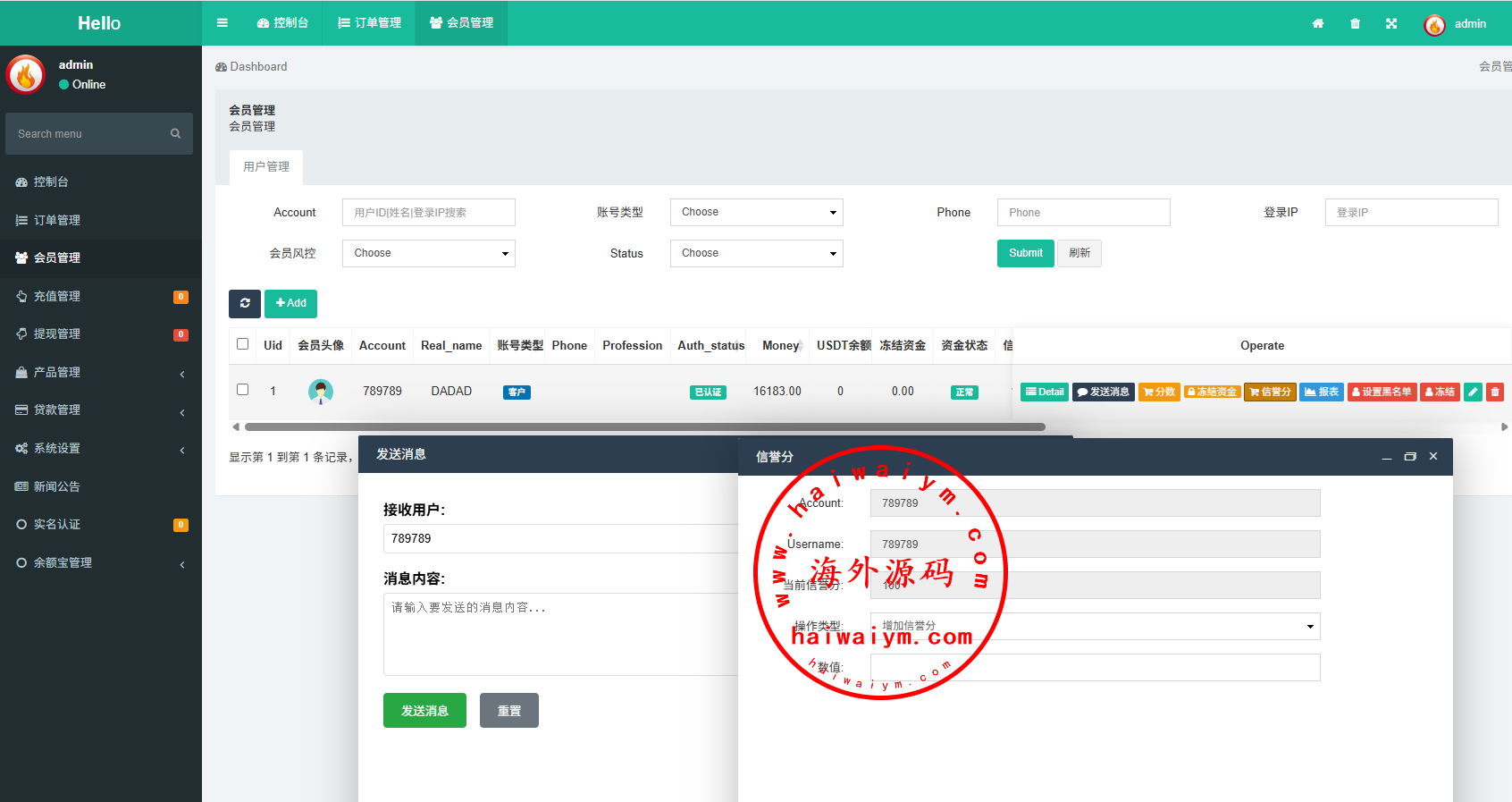Click the dark refresh icon button
The image size is (1512, 802).
[245, 303]
